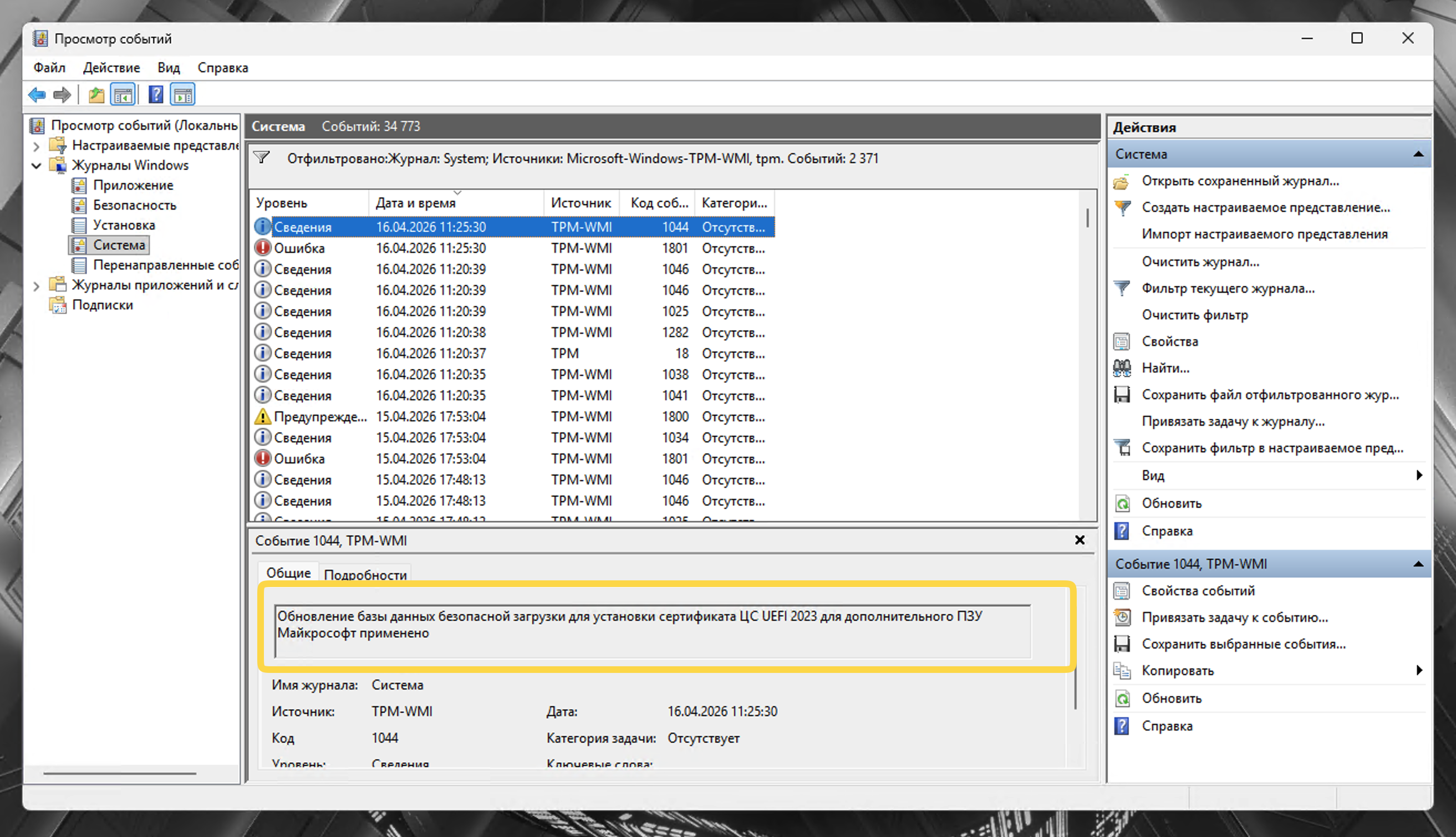Sort by Дата и время column header

415,203
